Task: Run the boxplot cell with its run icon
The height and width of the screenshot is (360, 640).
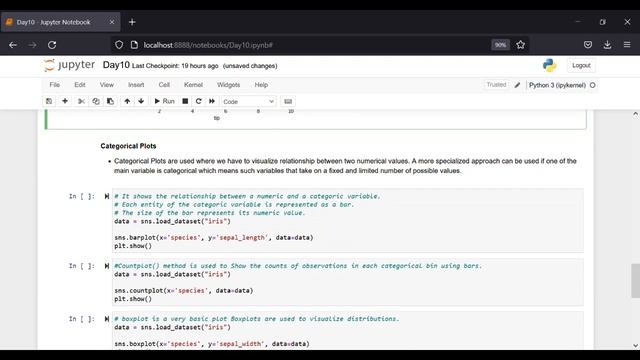Action: [x=107, y=319]
